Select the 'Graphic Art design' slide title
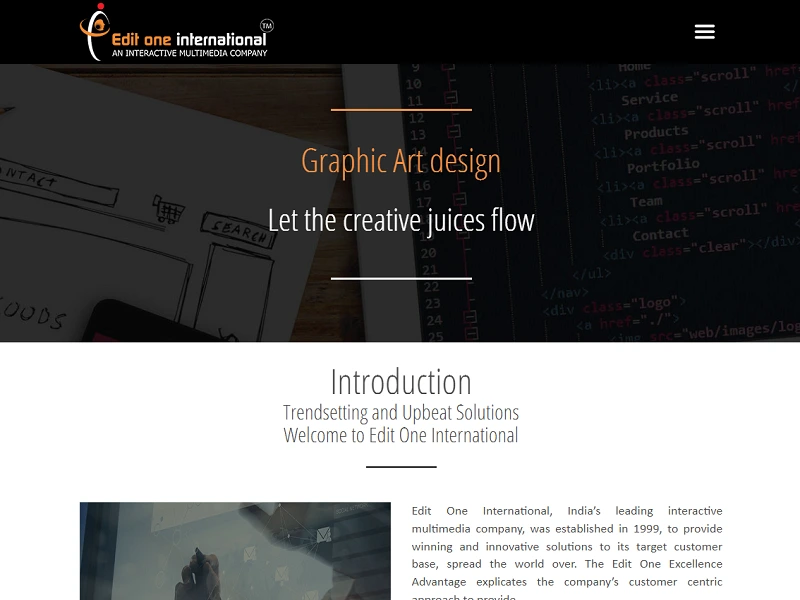Viewport: 800px width, 600px height. coord(400,161)
